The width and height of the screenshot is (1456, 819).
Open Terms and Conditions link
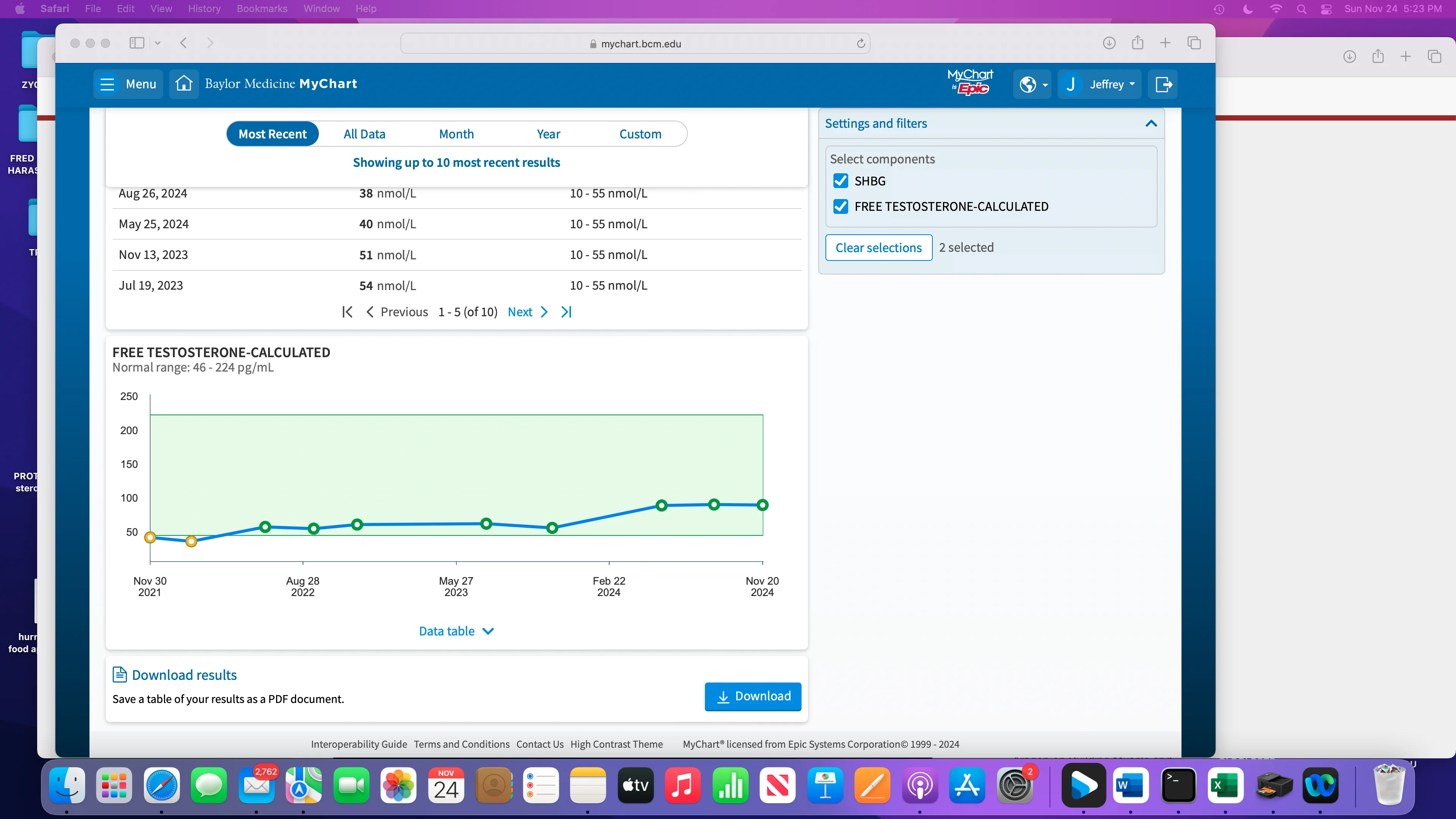point(461,744)
